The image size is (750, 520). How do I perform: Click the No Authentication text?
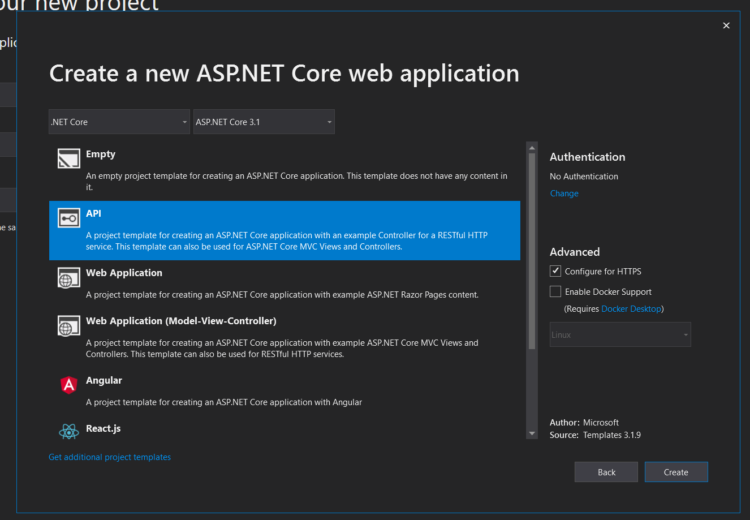tap(584, 177)
